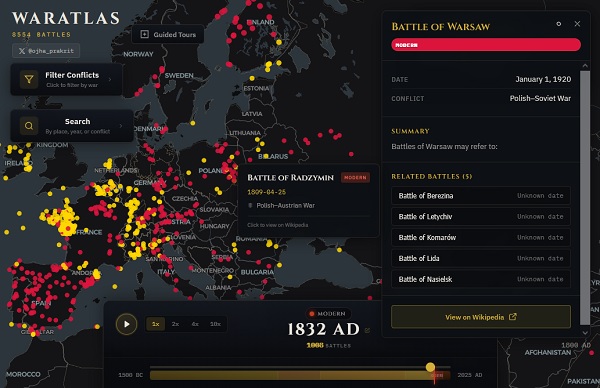Click the MODERN badge on Radzymin tooltip
The image size is (600, 388).
coord(355,178)
